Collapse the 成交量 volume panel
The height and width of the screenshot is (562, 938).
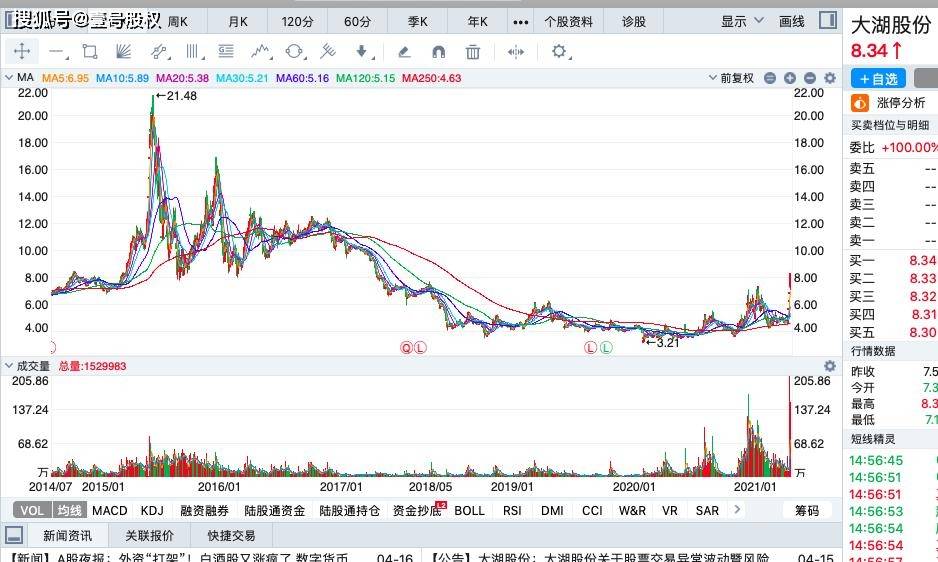click(9, 365)
